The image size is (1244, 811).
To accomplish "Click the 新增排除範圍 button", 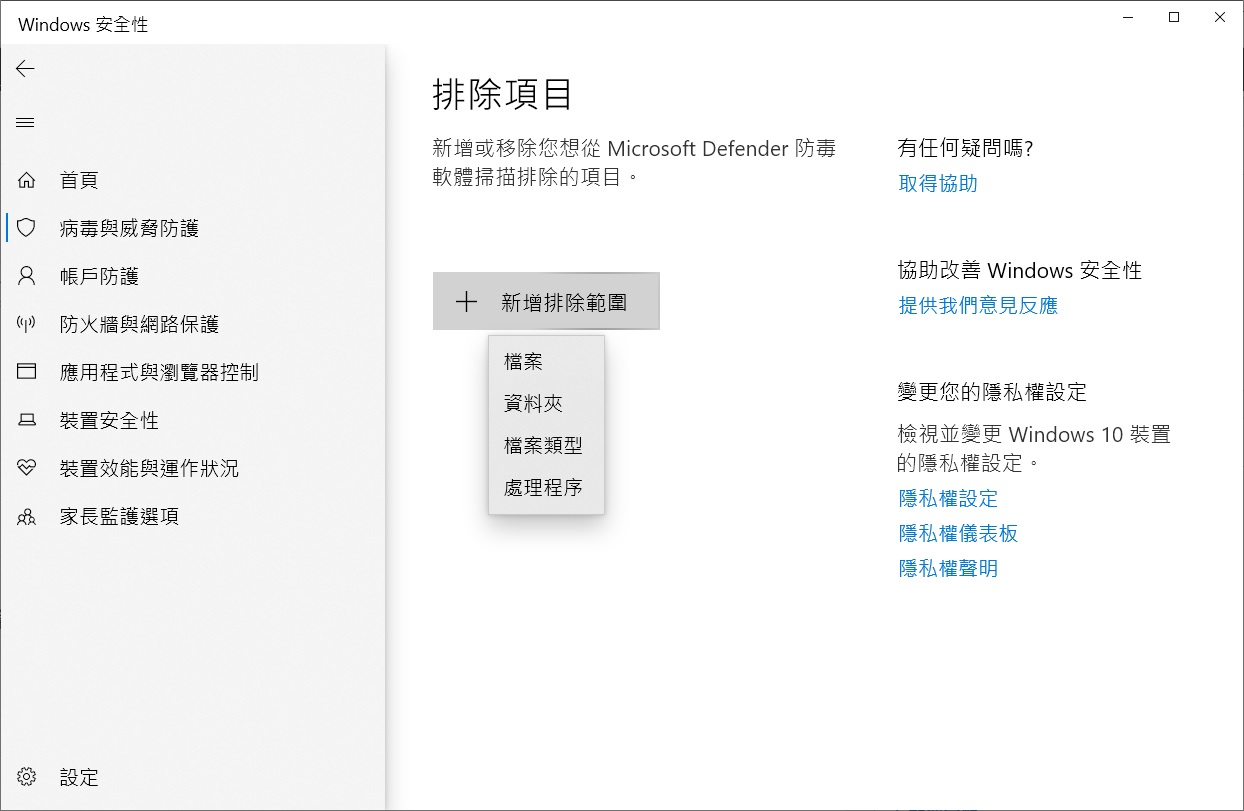I will click(546, 301).
